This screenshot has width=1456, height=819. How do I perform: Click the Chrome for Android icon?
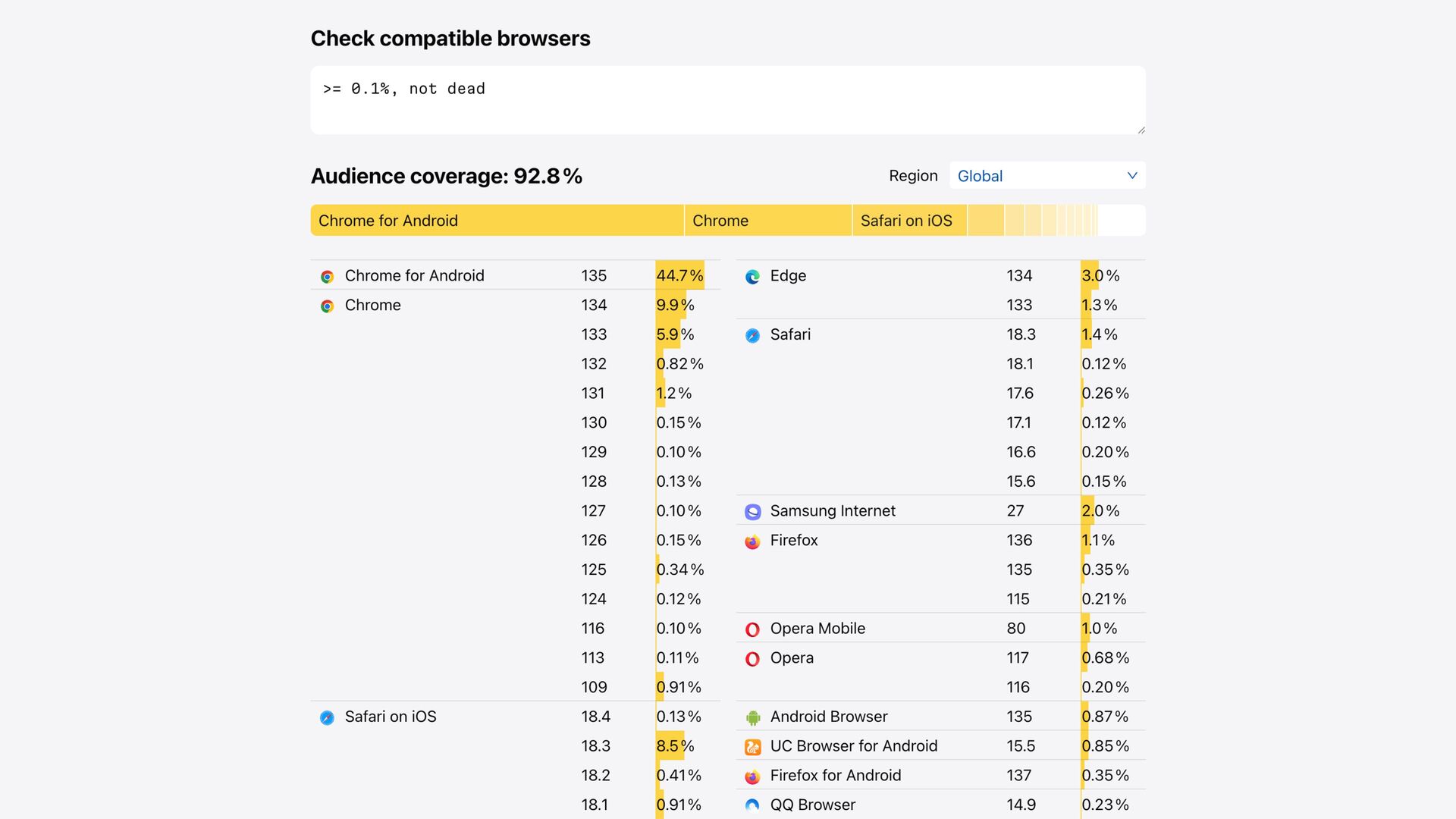pos(327,277)
